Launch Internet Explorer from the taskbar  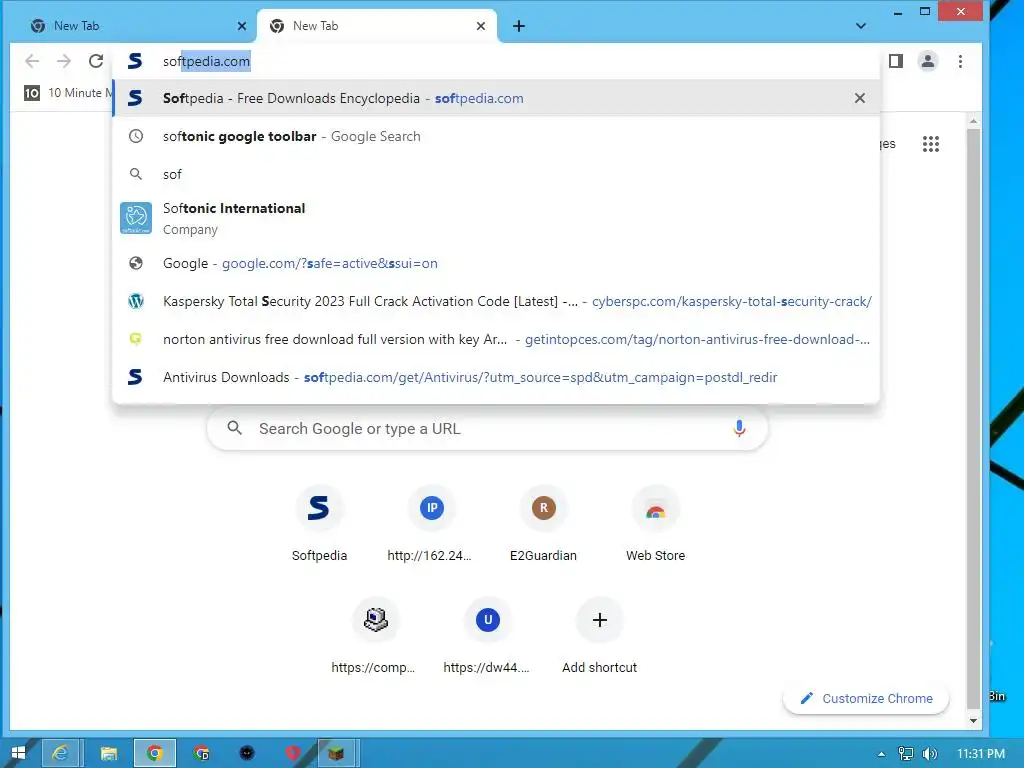coord(60,752)
